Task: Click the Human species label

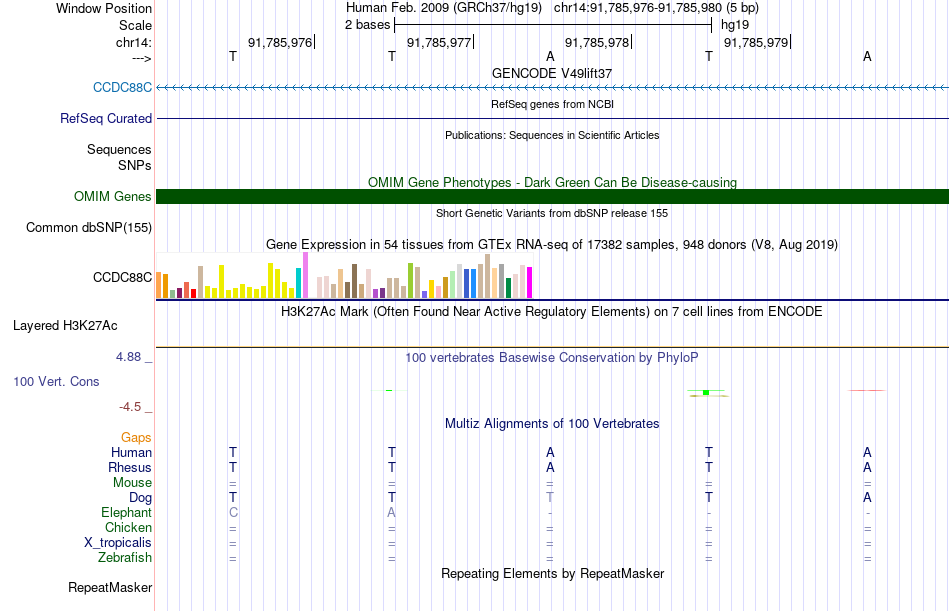Action: [x=131, y=452]
